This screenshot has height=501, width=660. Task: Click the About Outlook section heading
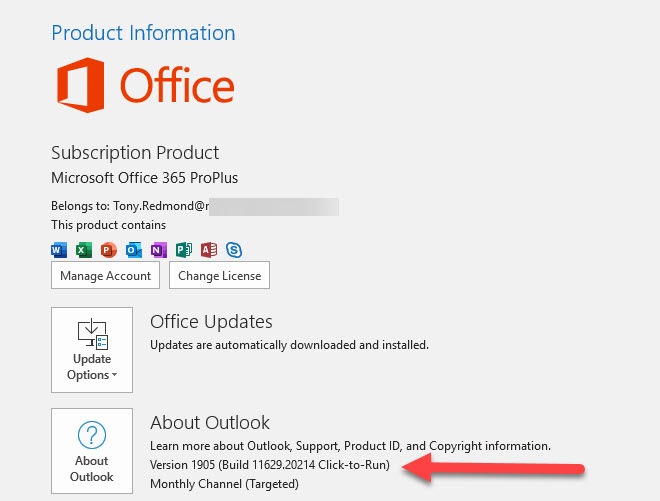click(210, 423)
